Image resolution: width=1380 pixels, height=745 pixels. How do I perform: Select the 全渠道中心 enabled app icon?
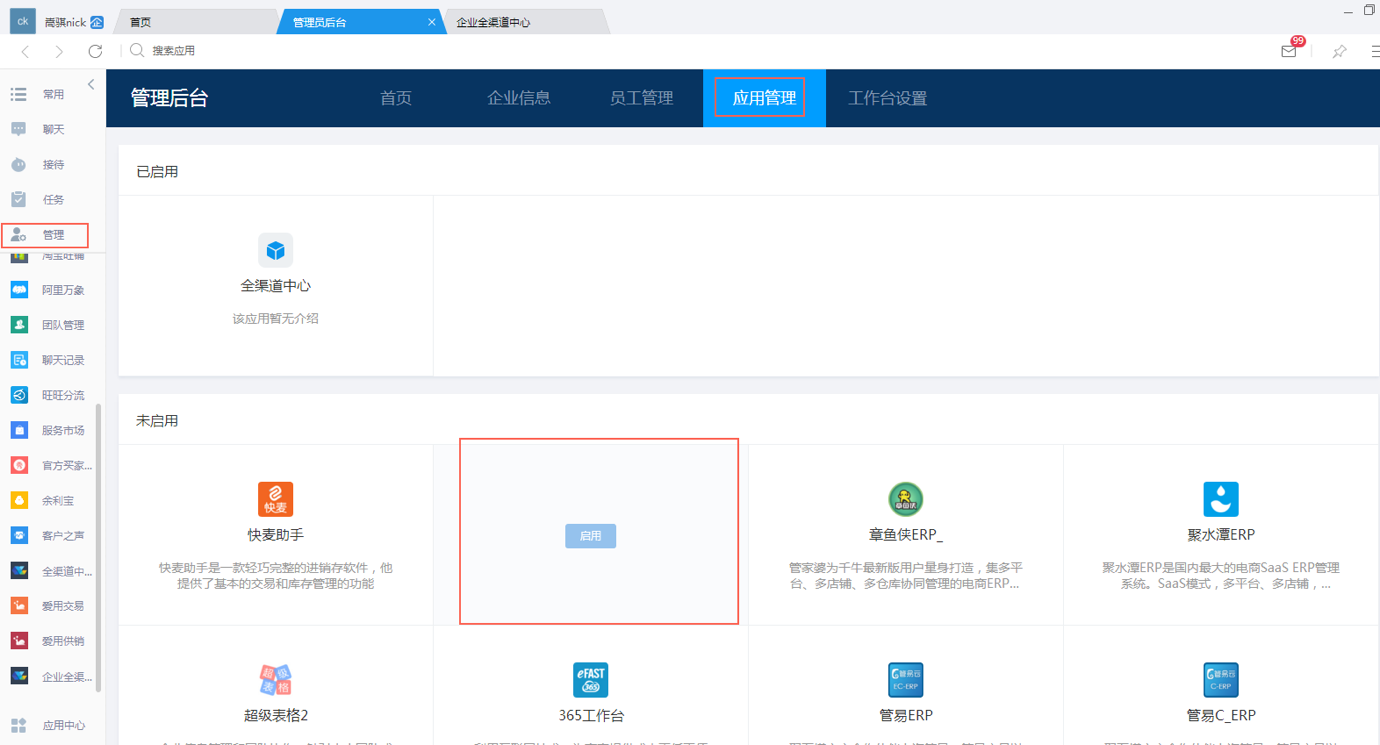pos(275,250)
